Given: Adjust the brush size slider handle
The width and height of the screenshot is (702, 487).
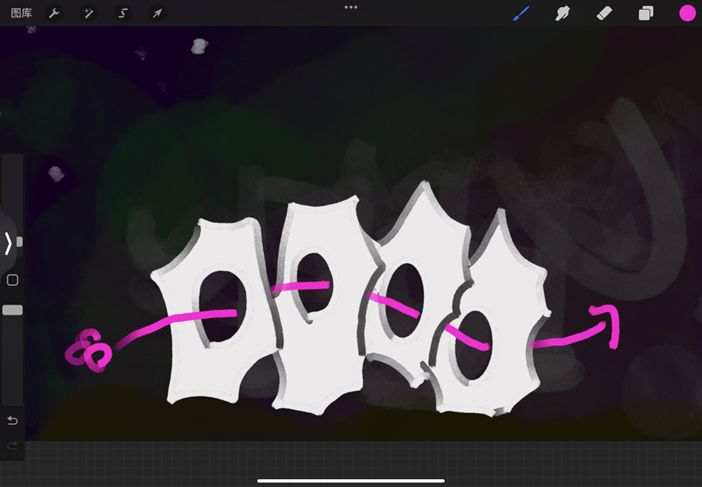Looking at the screenshot, I should 19,242.
